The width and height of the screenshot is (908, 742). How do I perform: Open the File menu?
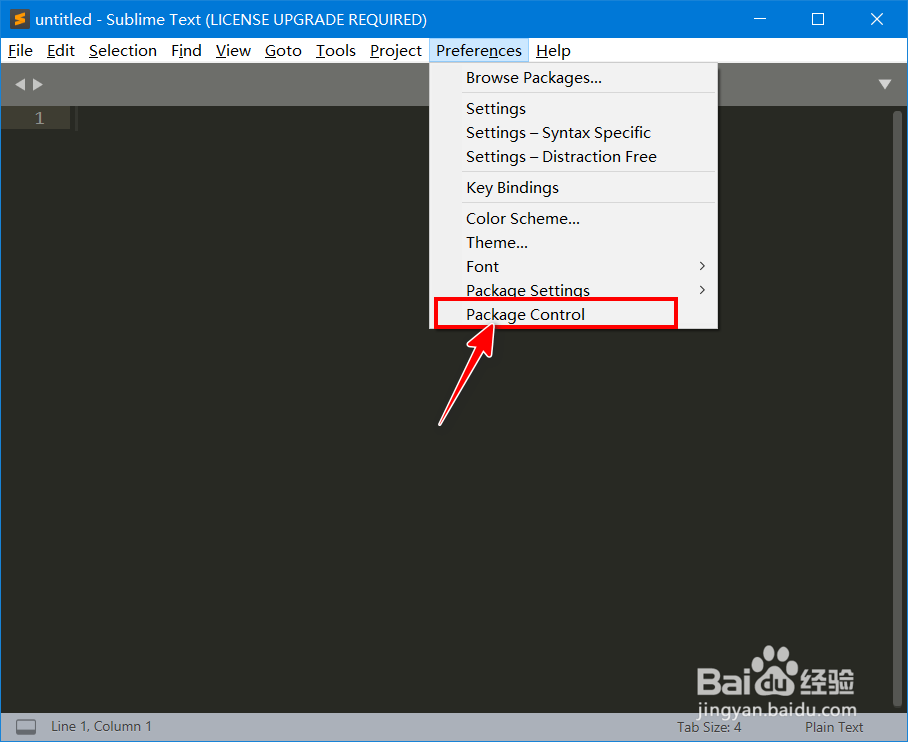(x=20, y=51)
